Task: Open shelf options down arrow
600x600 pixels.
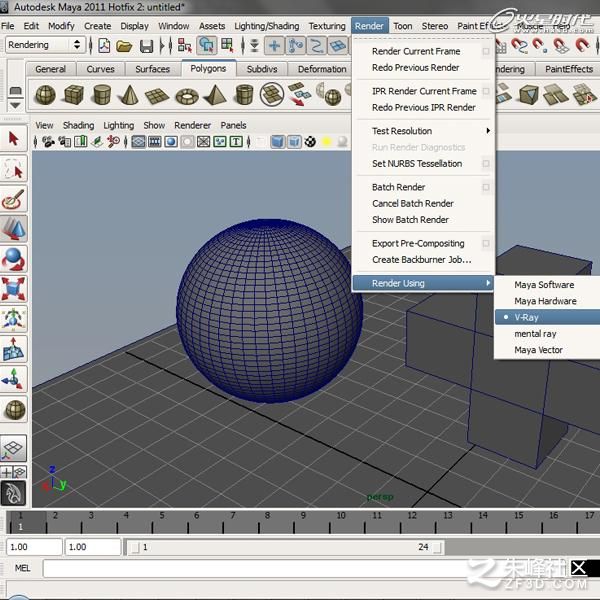Action: point(15,105)
